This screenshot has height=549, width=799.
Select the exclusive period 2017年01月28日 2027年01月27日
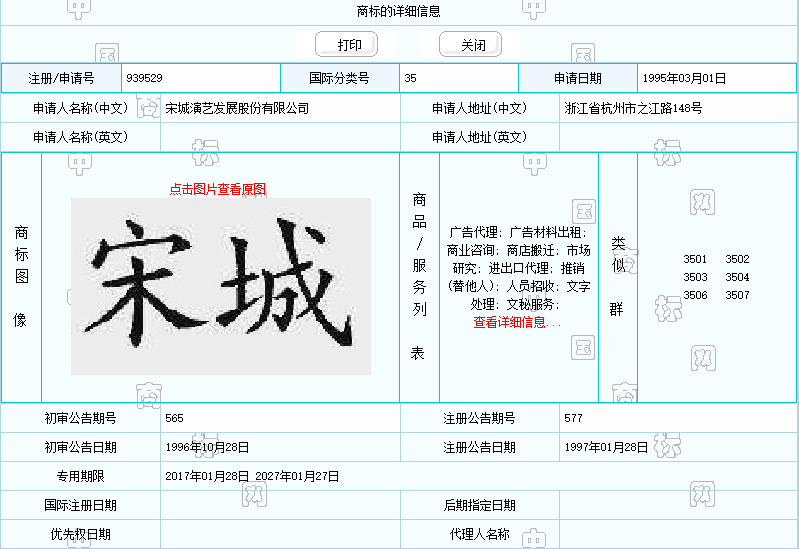click(x=252, y=476)
